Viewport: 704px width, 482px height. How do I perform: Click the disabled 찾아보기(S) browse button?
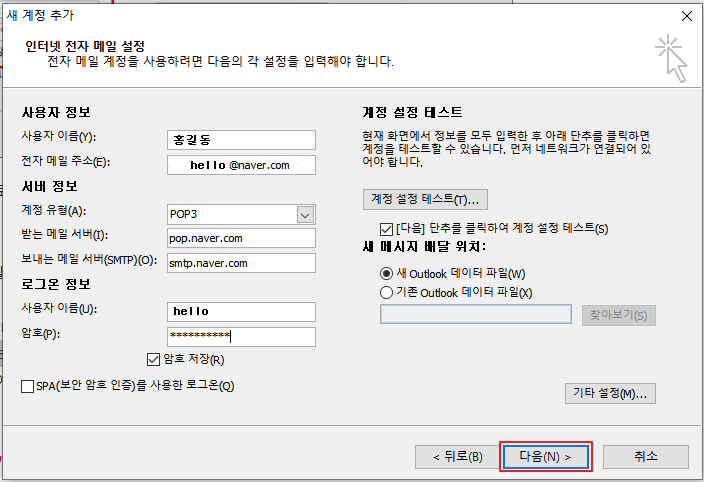tap(619, 315)
